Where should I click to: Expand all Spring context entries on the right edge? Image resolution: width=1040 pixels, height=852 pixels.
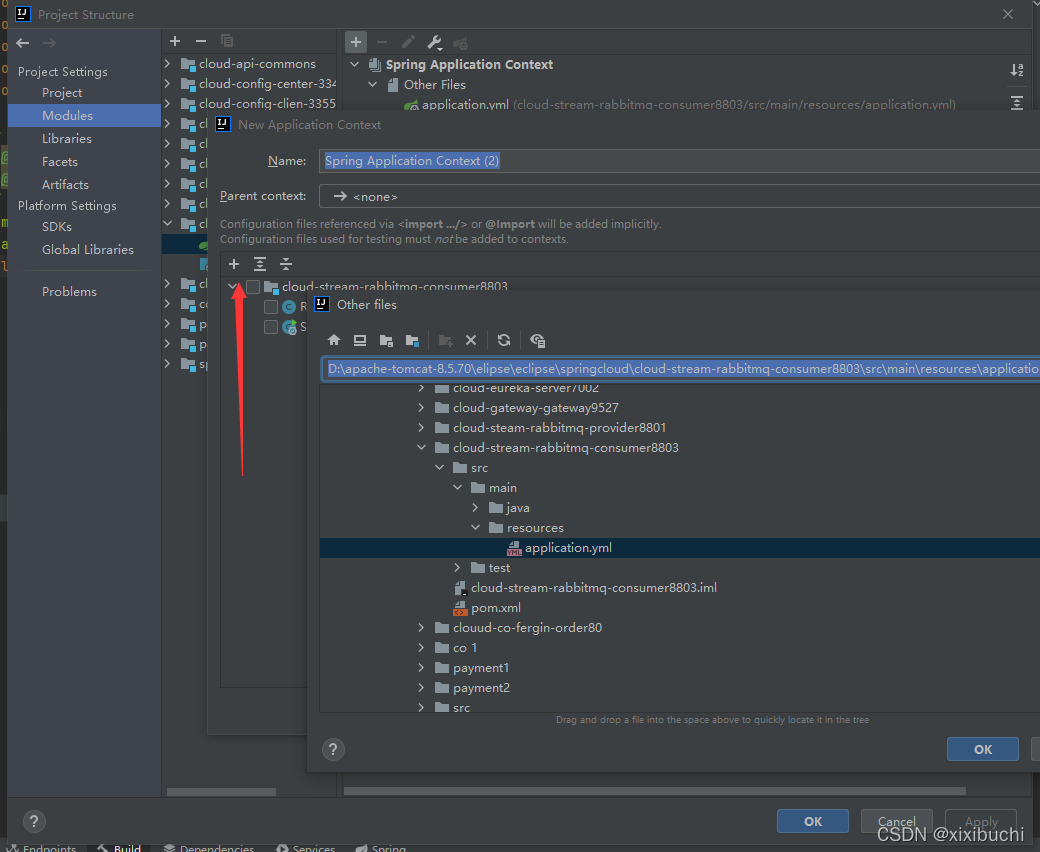point(1017,103)
